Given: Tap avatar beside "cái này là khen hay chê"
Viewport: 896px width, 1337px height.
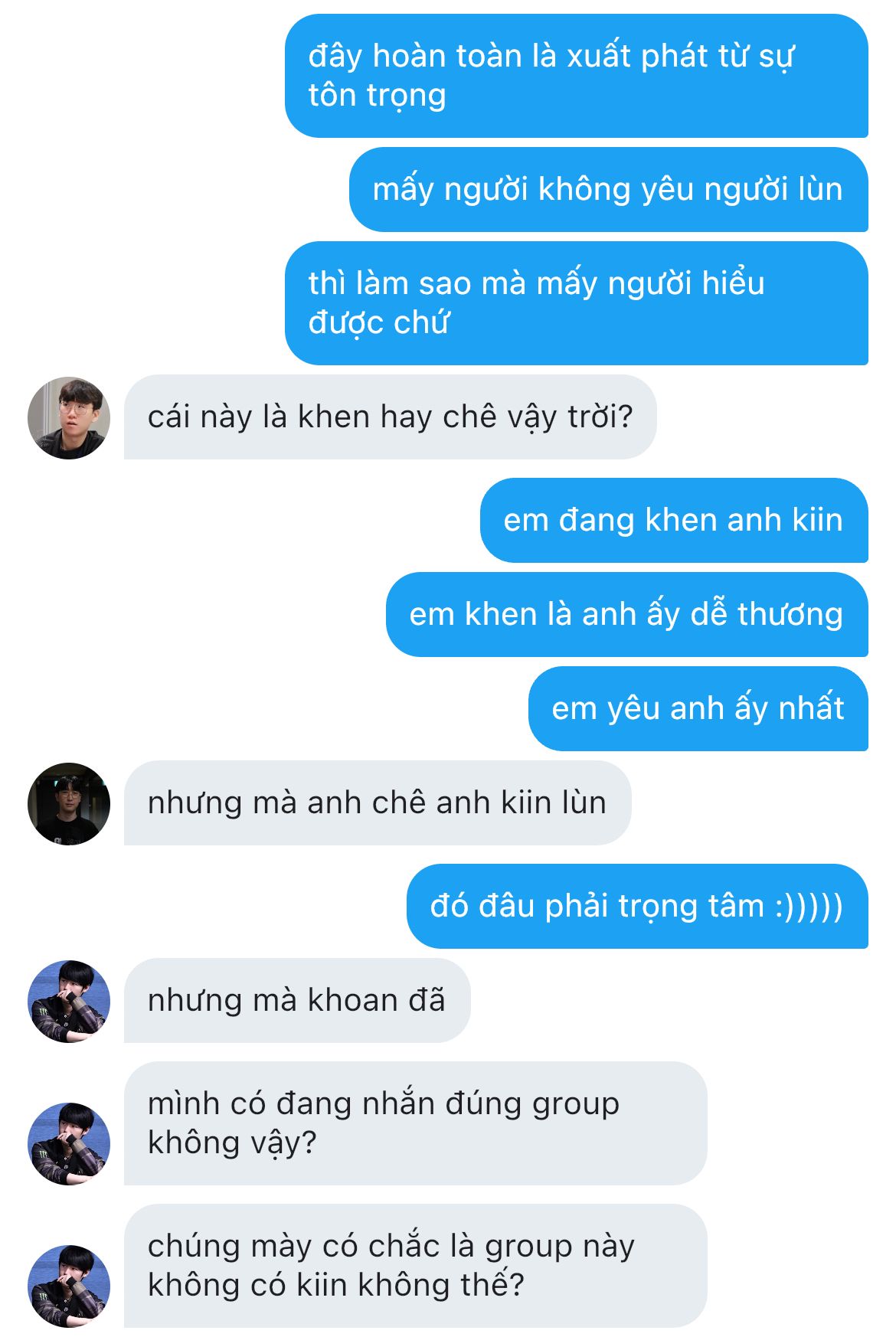Looking at the screenshot, I should [69, 418].
